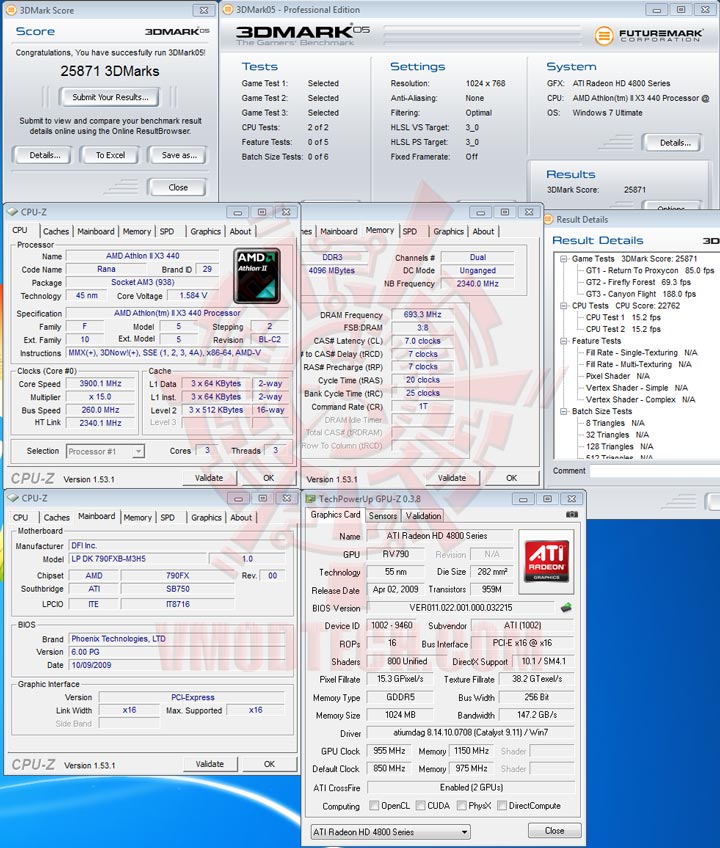The image size is (720, 848).
Task: Click the 3DMark Score window title icon
Action: (x=12, y=10)
